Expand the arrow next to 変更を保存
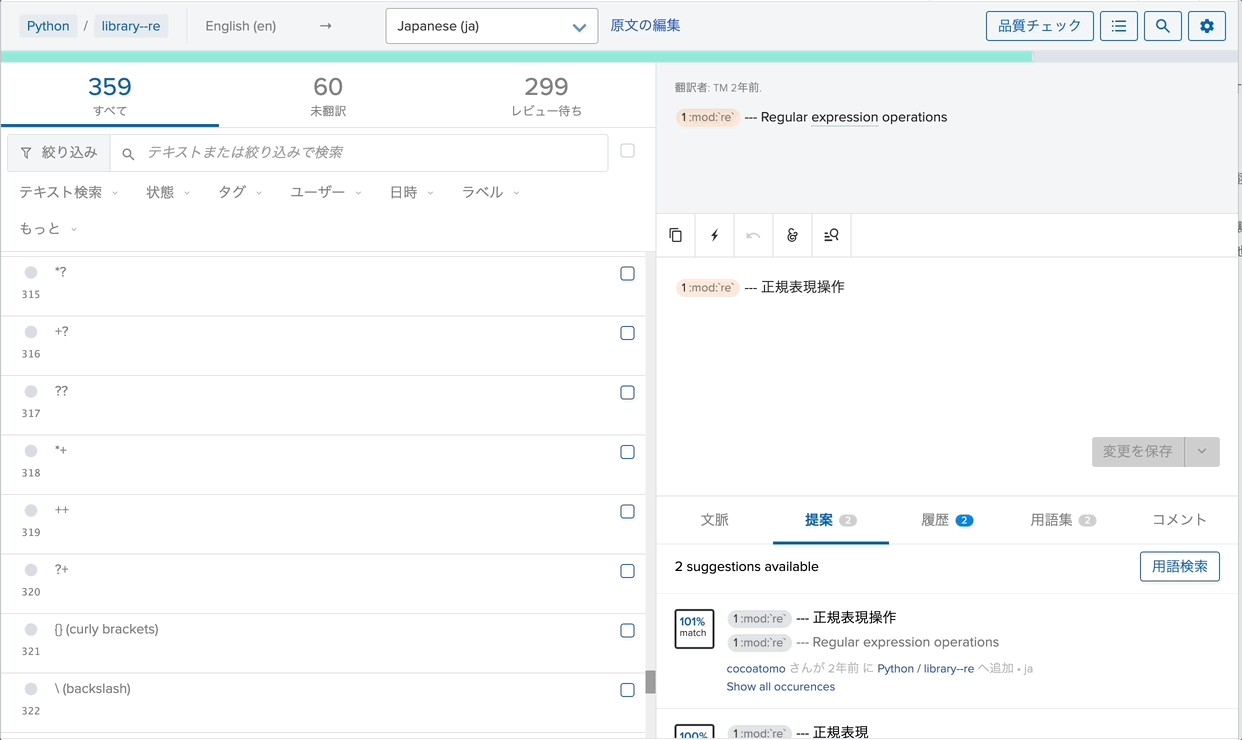This screenshot has height=740, width=1242. [1201, 452]
